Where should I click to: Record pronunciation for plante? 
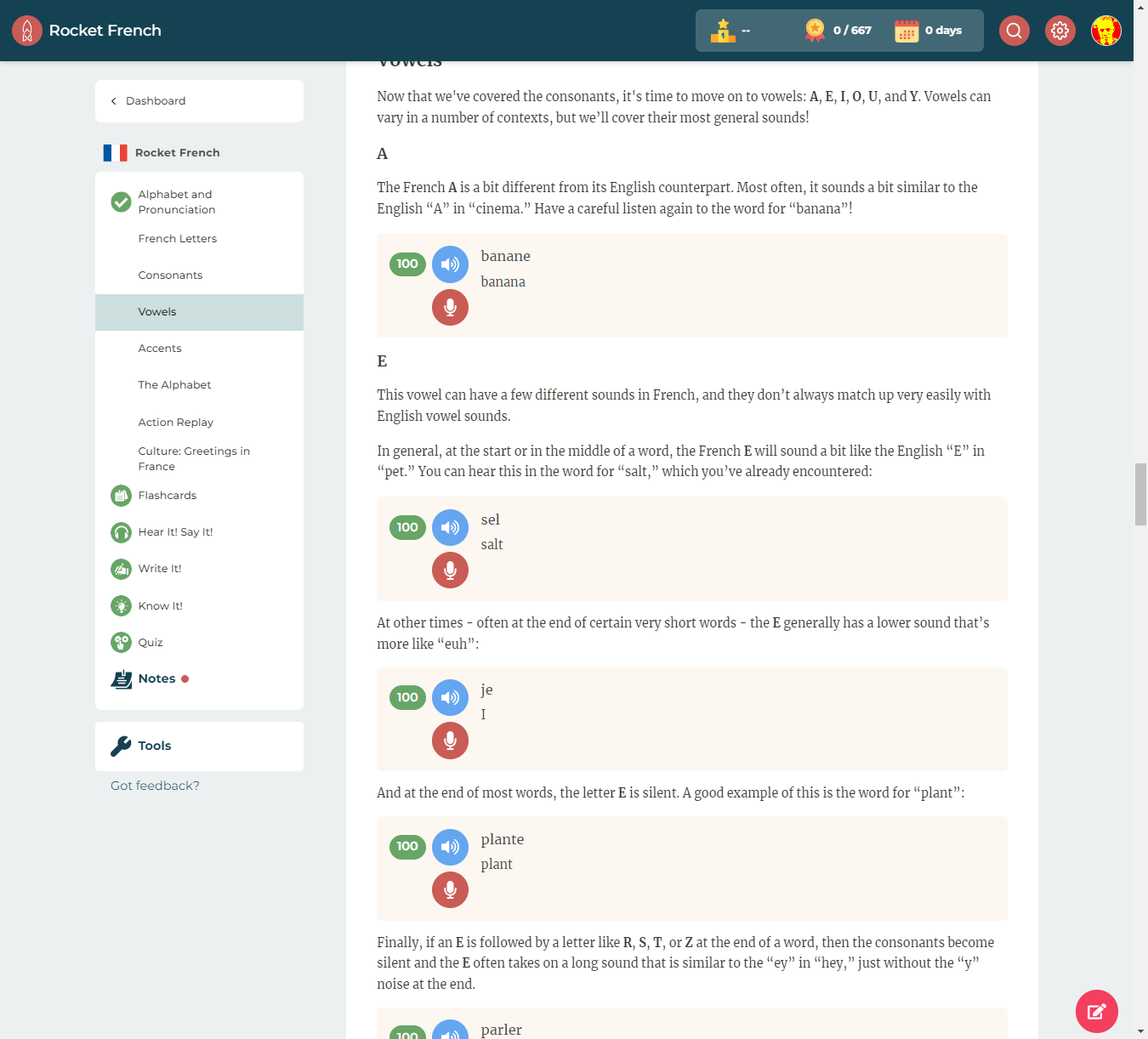coord(451,889)
